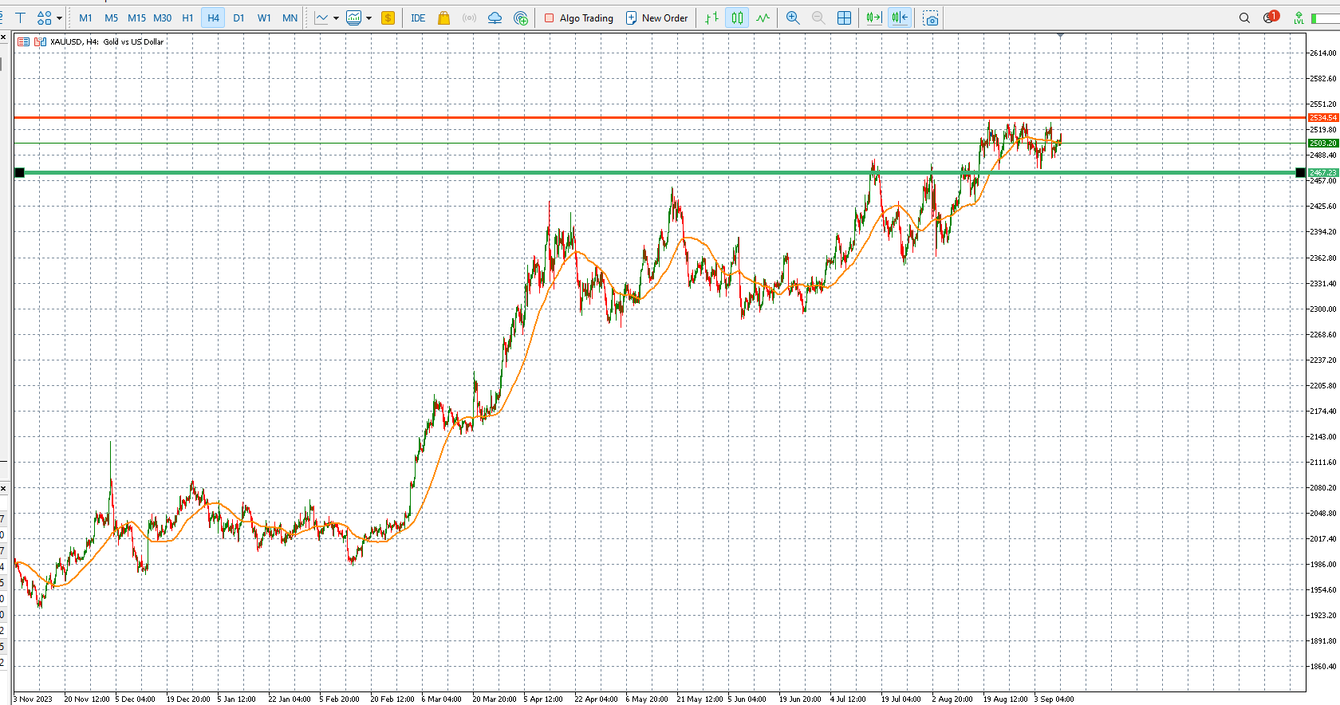This screenshot has height=705, width=1340.
Task: Switch to the D1 timeframe
Action: [x=239, y=17]
